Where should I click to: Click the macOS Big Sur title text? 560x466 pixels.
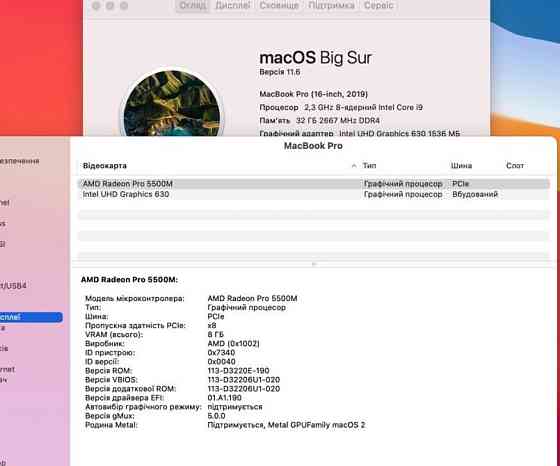pos(315,58)
